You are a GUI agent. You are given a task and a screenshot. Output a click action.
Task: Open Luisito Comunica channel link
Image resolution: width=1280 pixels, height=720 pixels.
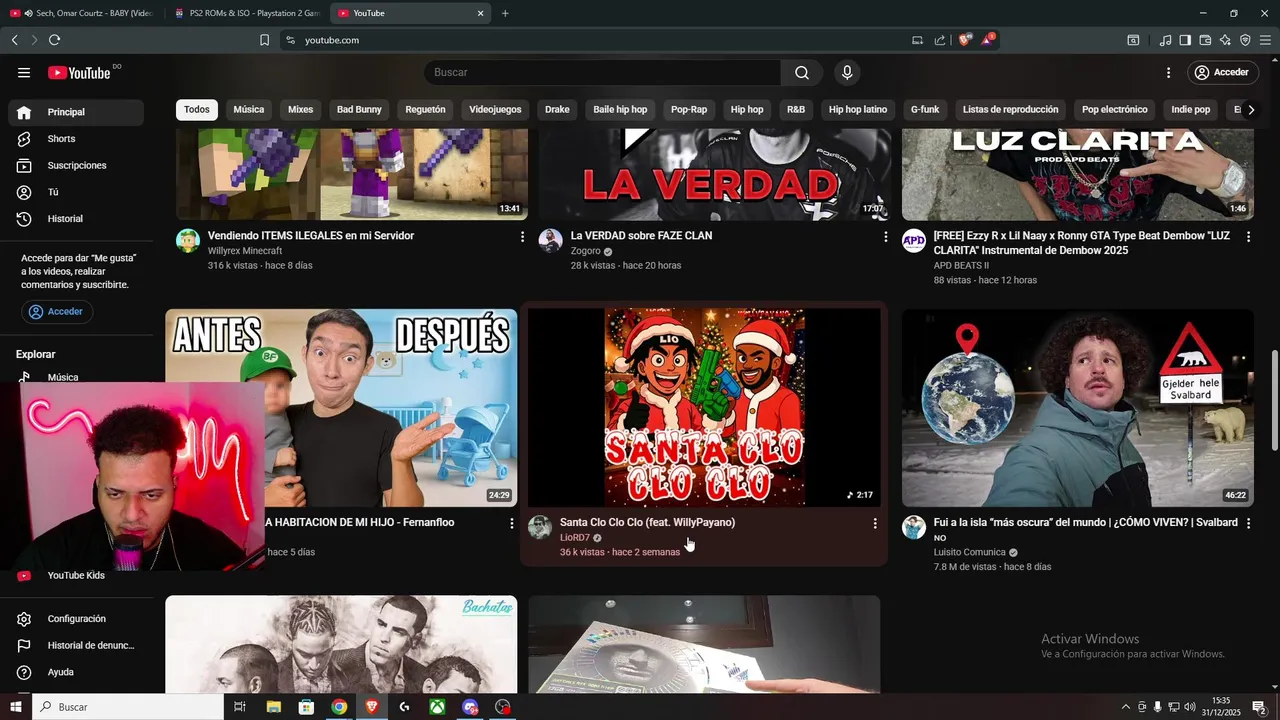coord(969,552)
